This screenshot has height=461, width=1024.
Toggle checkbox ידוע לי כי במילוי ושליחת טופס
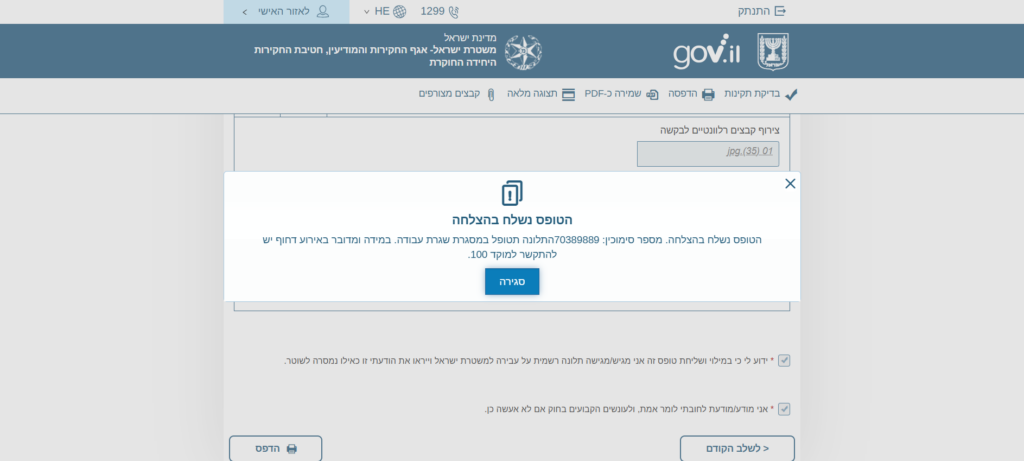point(784,360)
